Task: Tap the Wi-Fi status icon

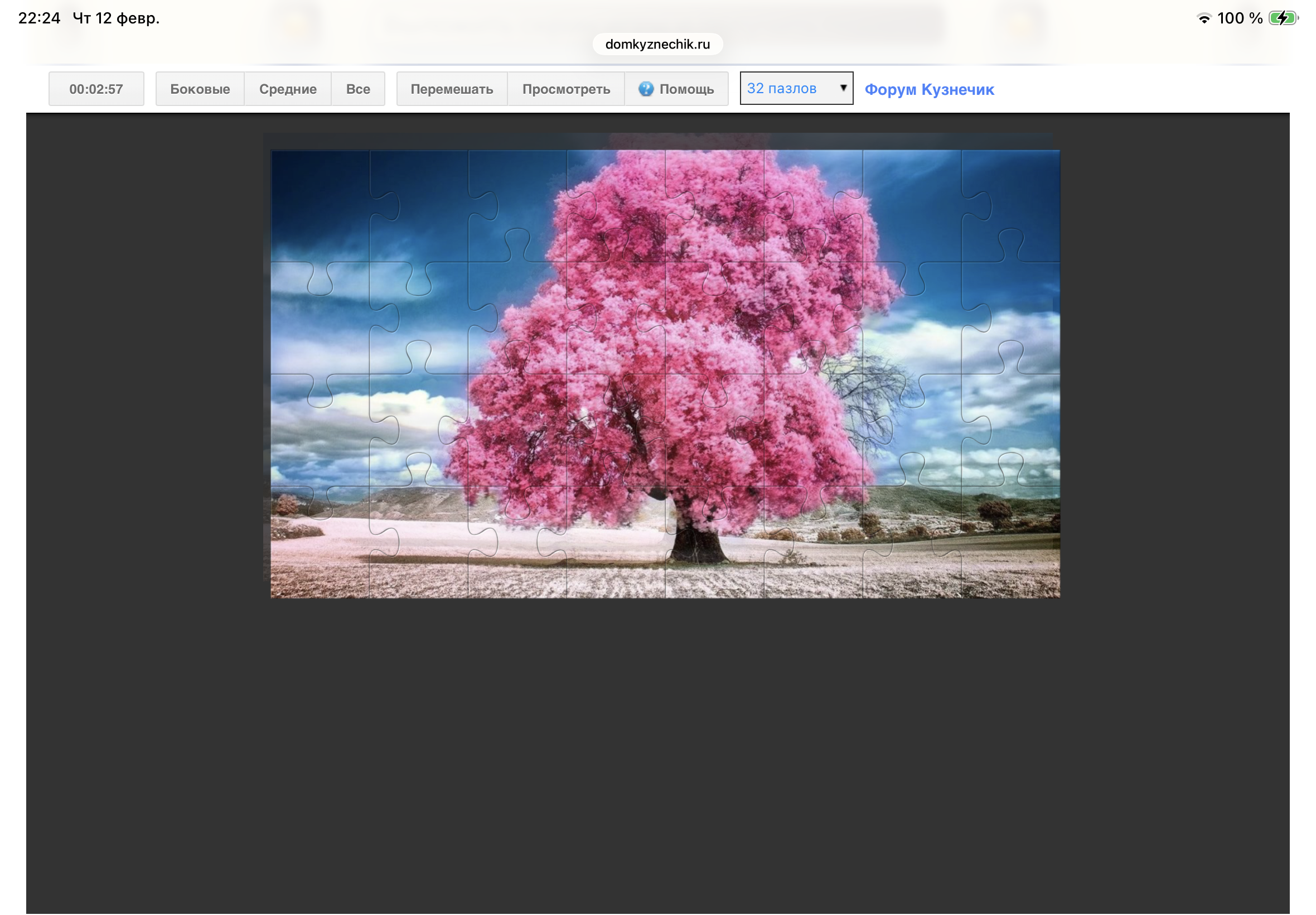Action: click(1204, 18)
